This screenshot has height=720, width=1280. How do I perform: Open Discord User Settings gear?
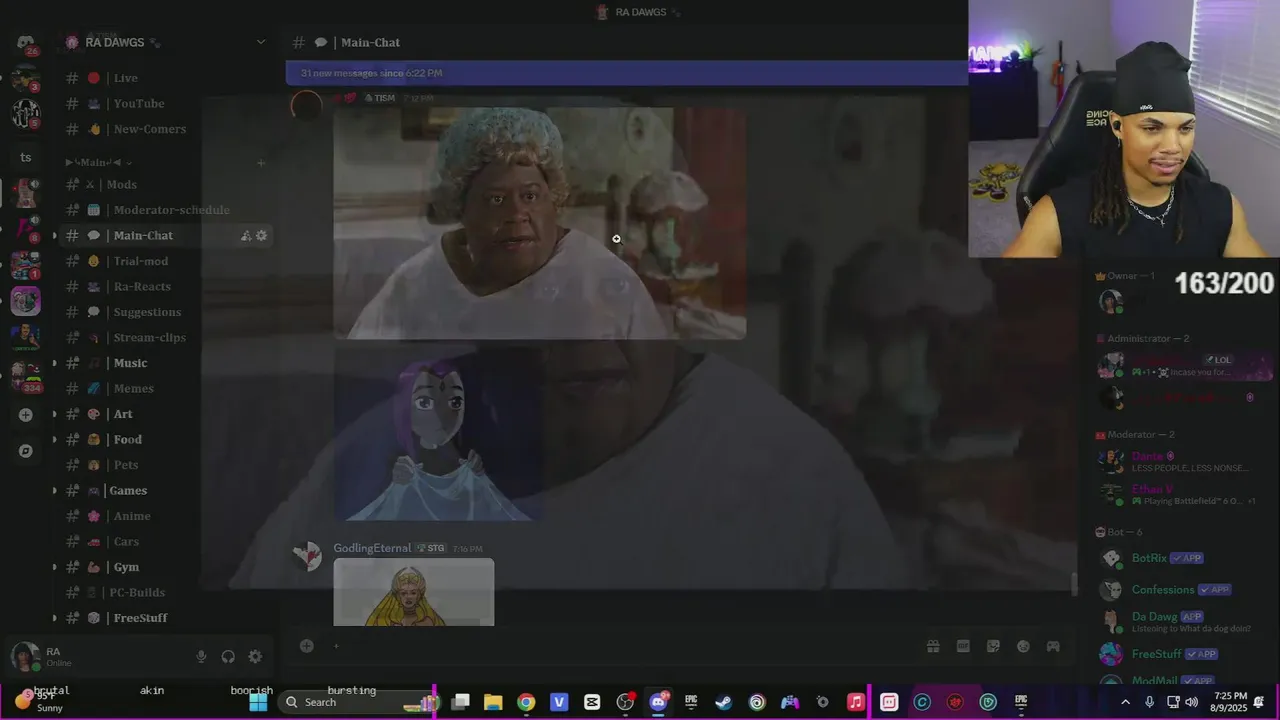[x=255, y=657]
